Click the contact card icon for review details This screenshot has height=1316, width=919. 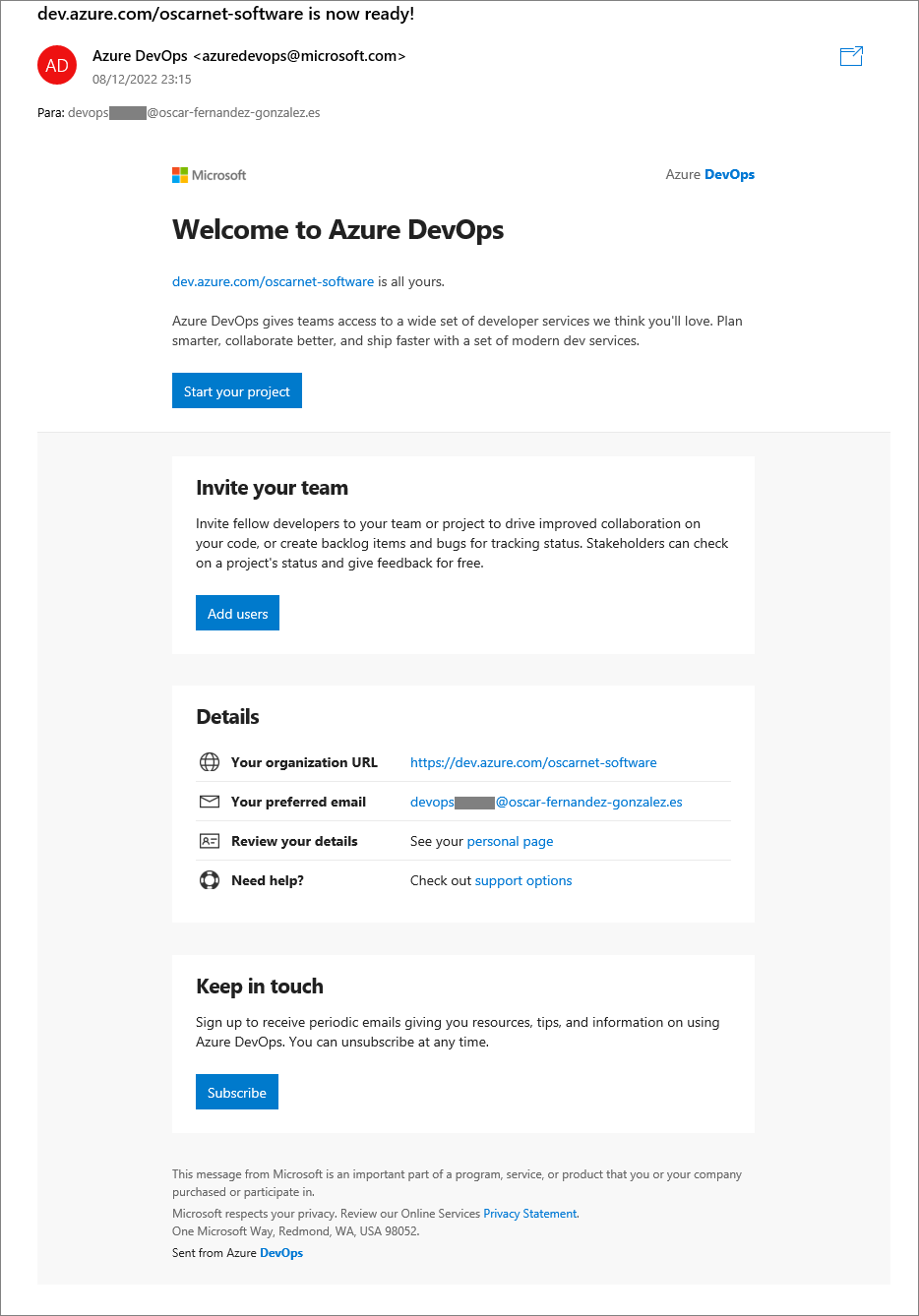click(210, 841)
